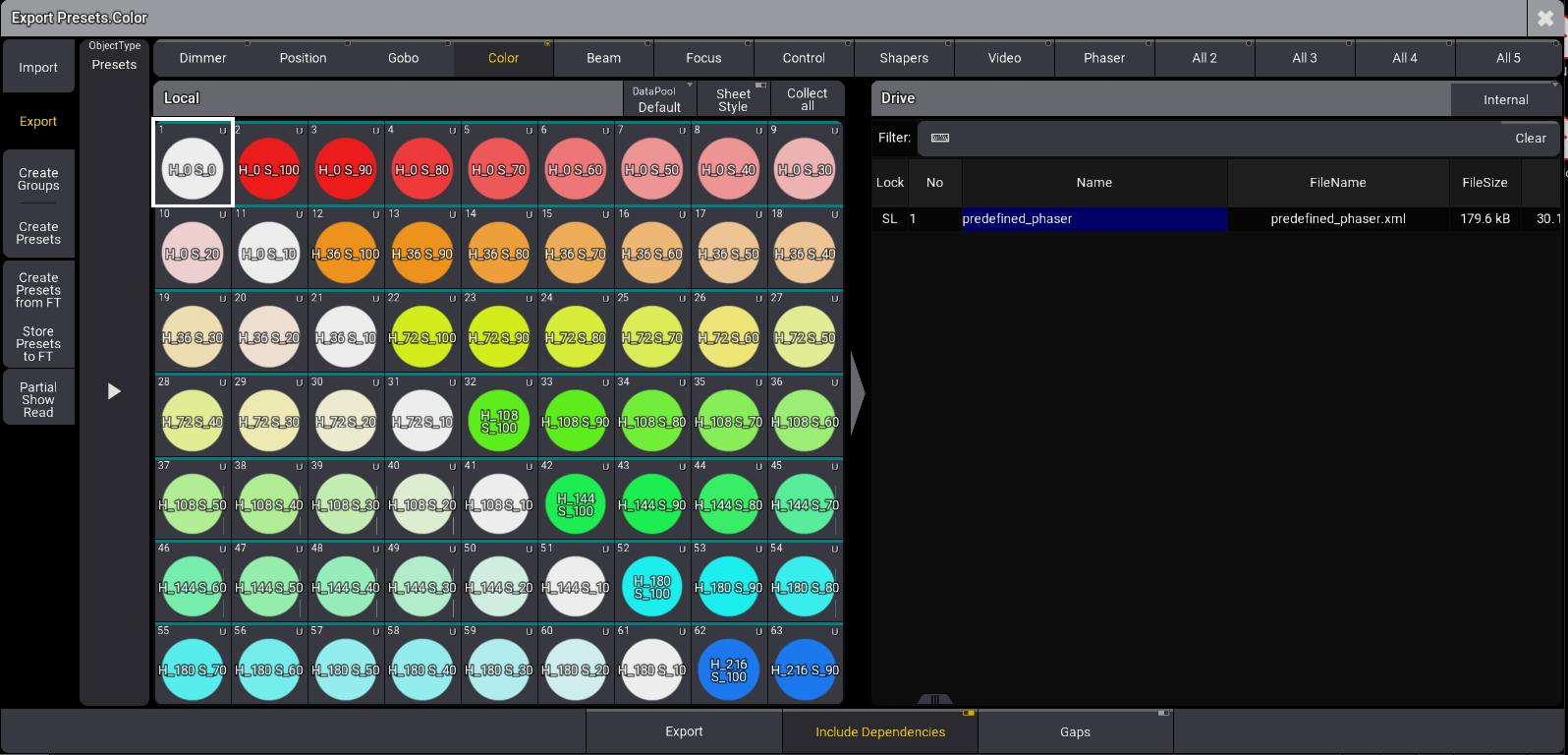Choose the H_36 S_100 orange preset icon
The height and width of the screenshot is (755, 1568).
pos(346,254)
